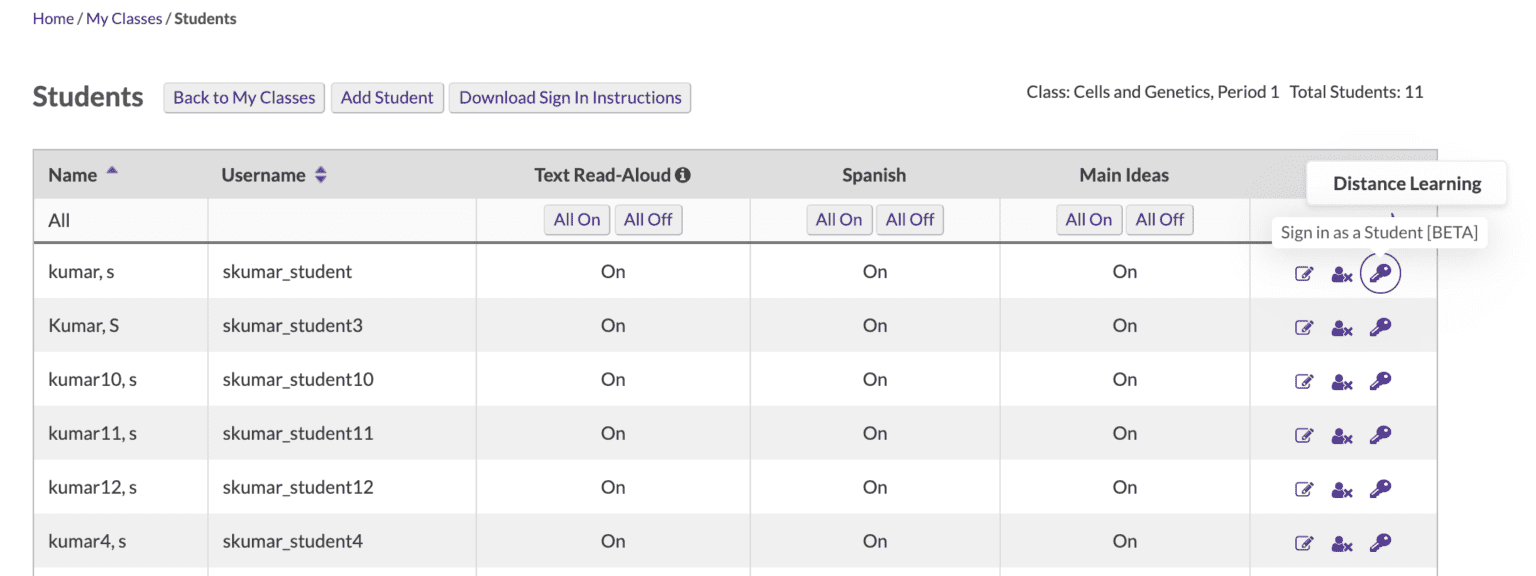Image resolution: width=1536 pixels, height=576 pixels.
Task: Turn All Off for Main Ideas column
Action: (1159, 219)
